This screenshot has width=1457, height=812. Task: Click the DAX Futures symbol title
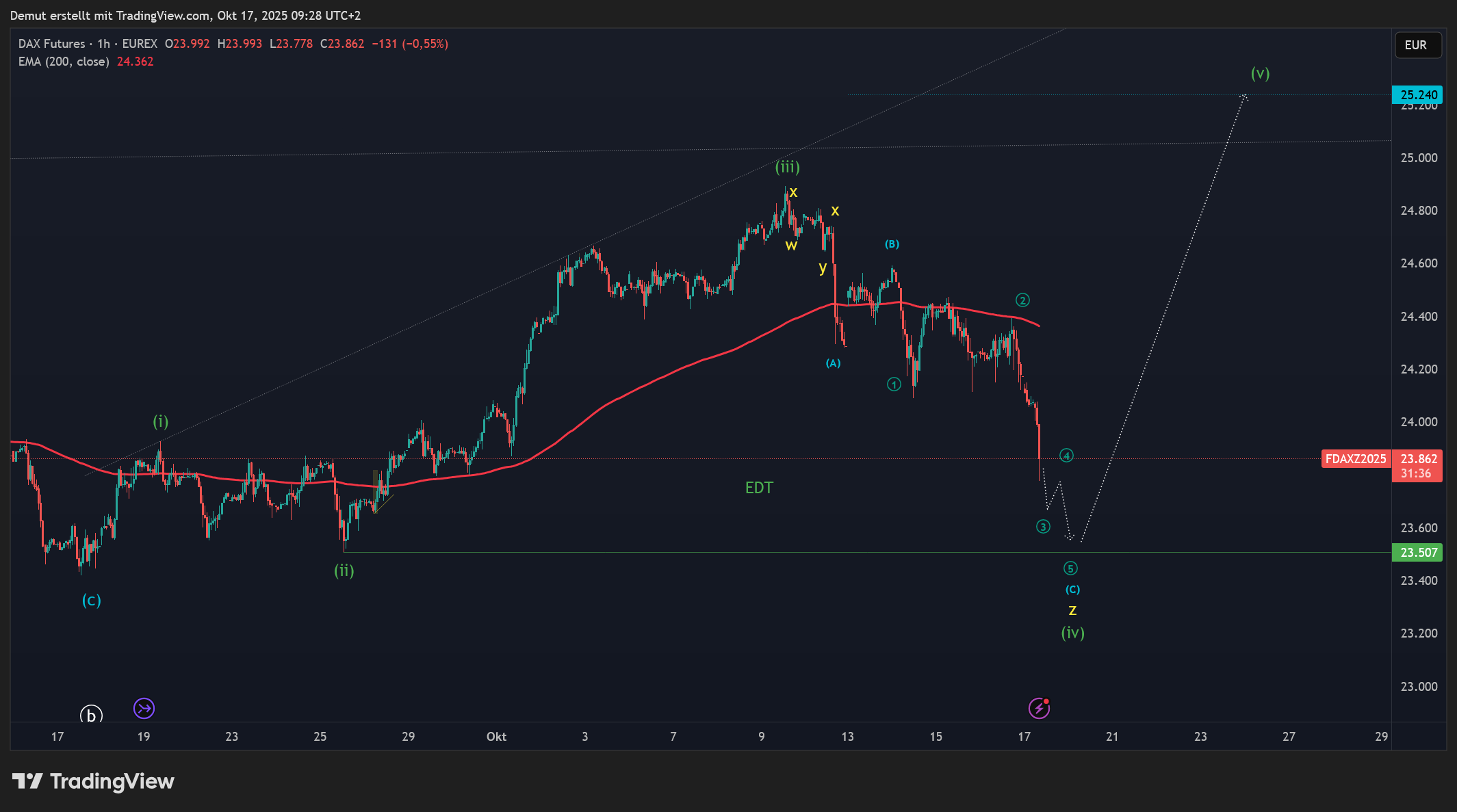(52, 44)
